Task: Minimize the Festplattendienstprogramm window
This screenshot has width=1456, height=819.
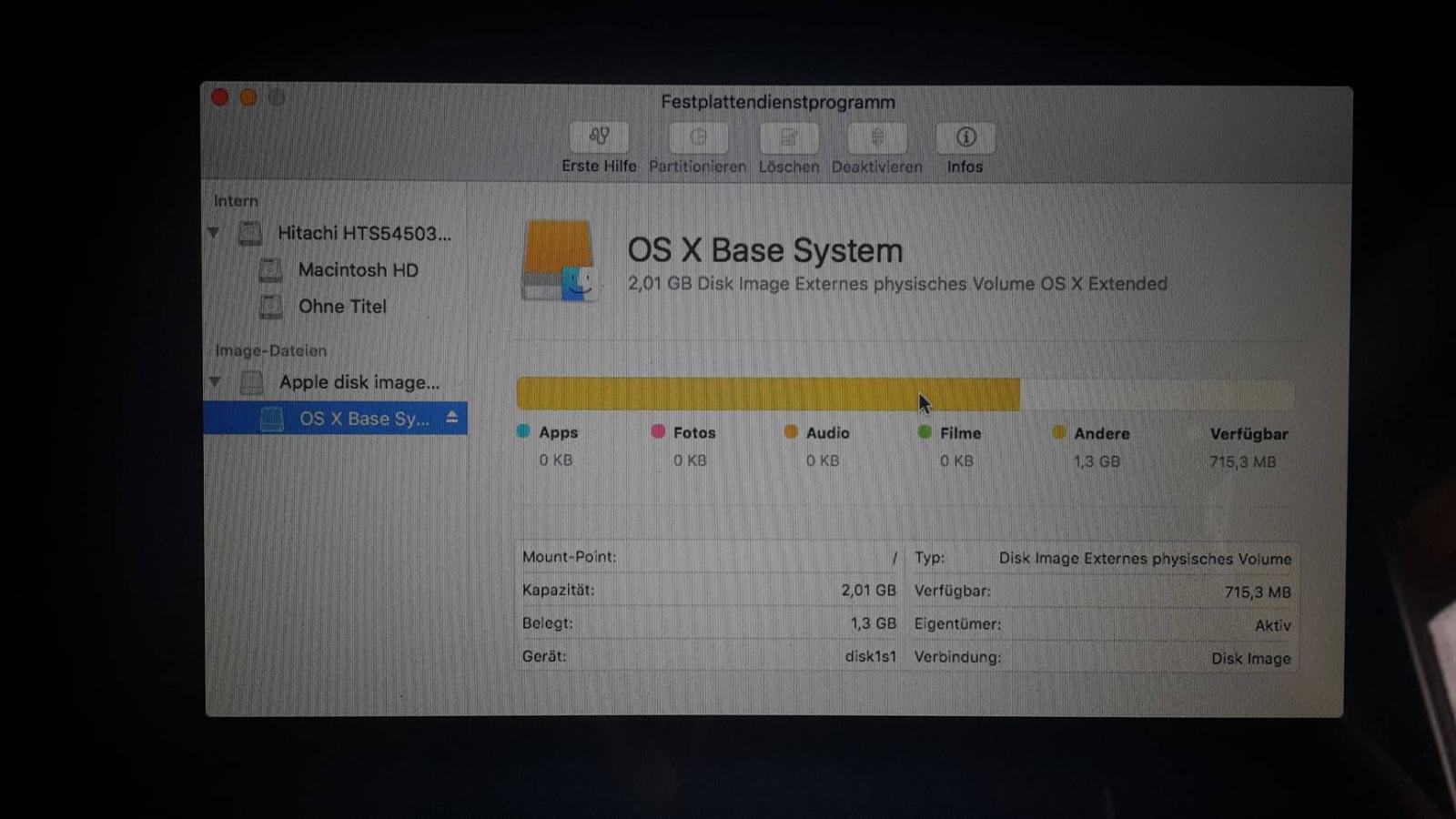Action: click(x=248, y=97)
